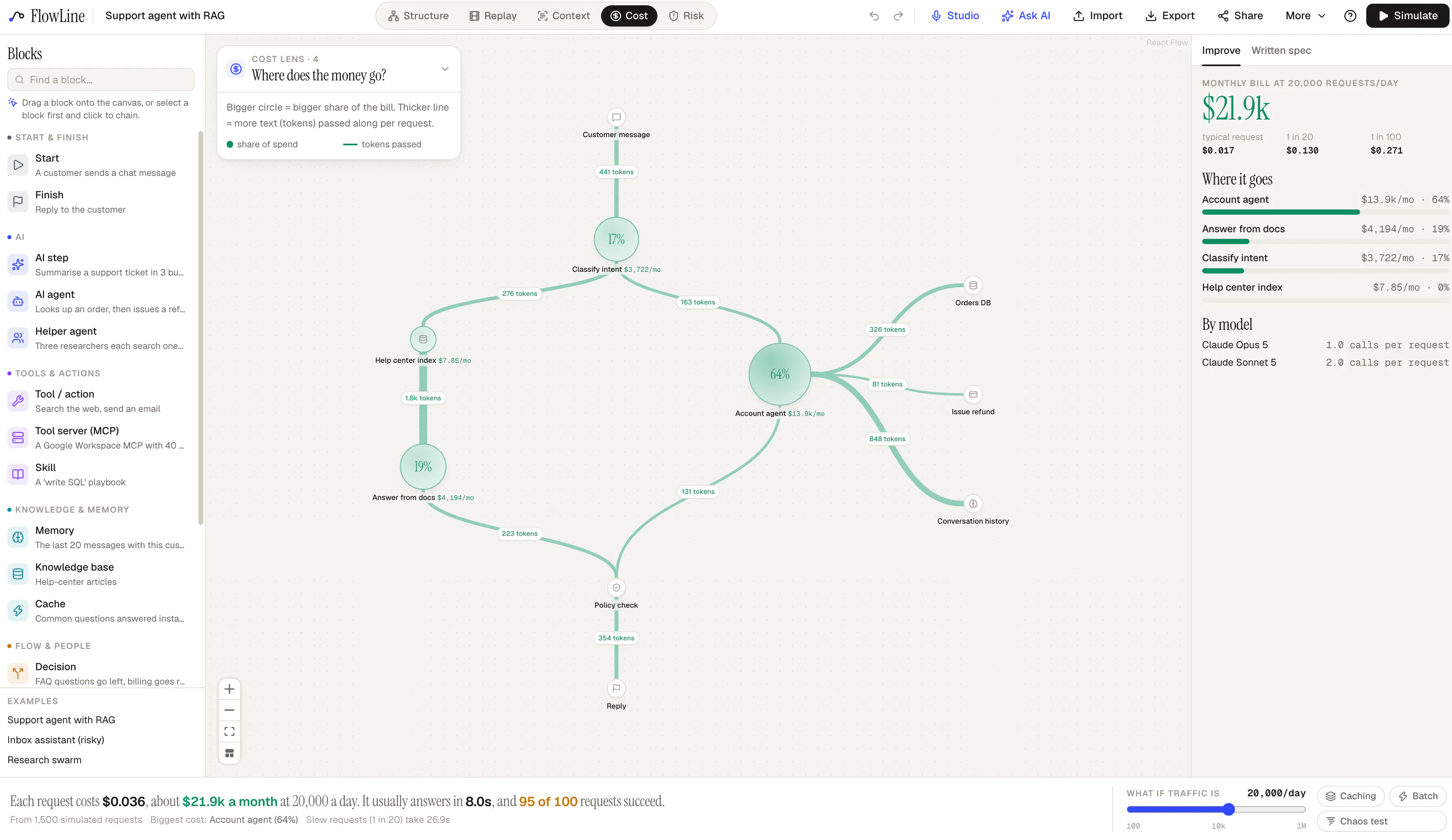Toggle the Batch option
The width and height of the screenshot is (1452, 840).
1417,796
